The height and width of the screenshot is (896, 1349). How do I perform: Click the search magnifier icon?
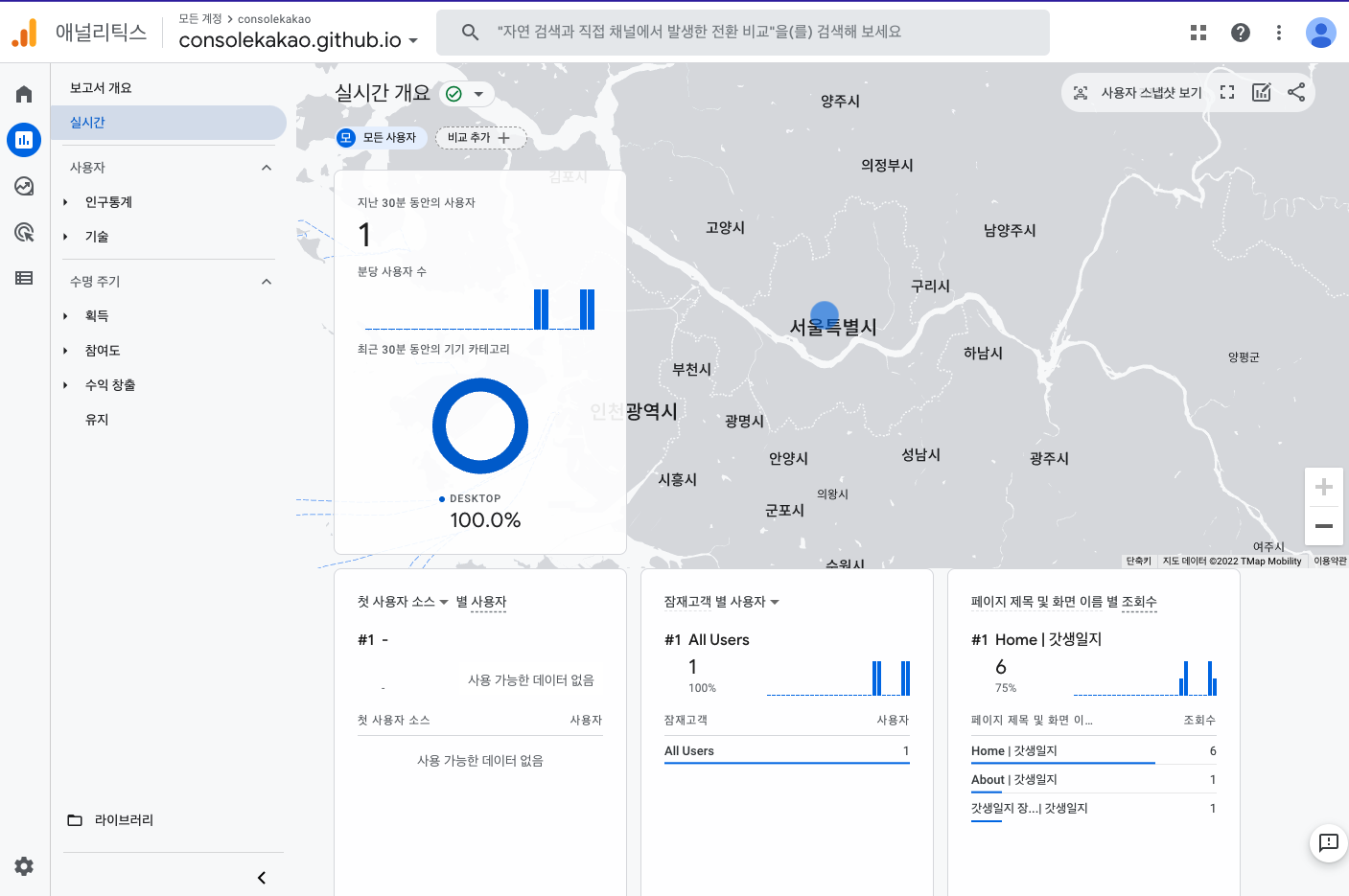coord(470,32)
